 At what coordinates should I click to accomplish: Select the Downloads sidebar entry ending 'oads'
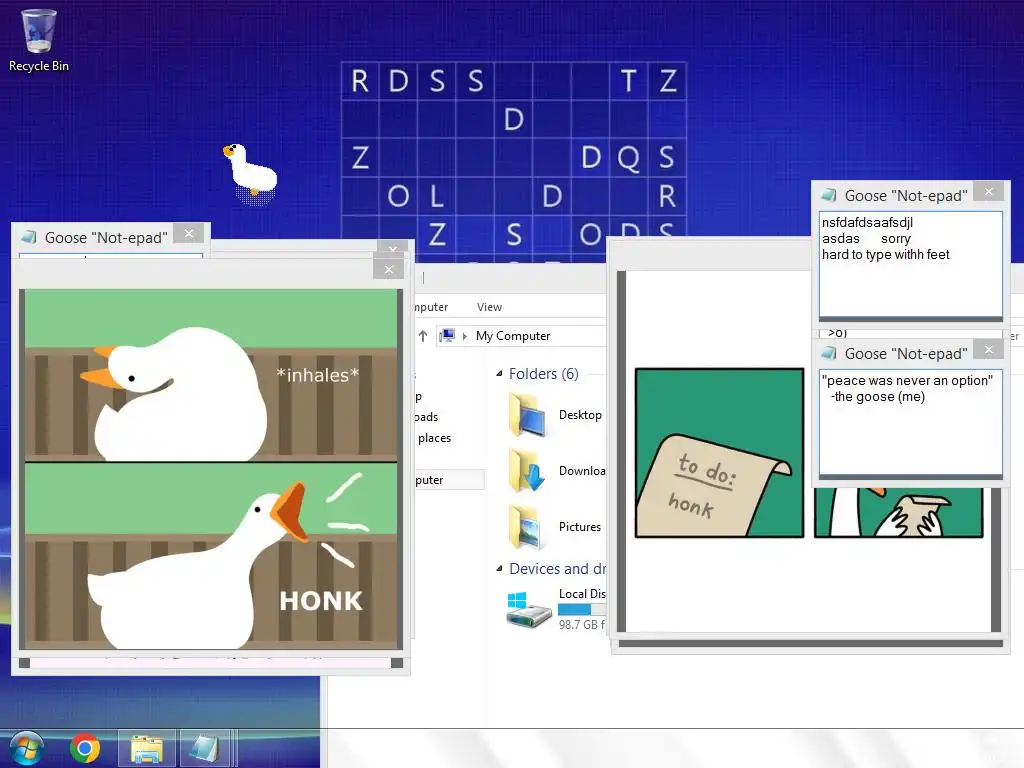point(426,417)
